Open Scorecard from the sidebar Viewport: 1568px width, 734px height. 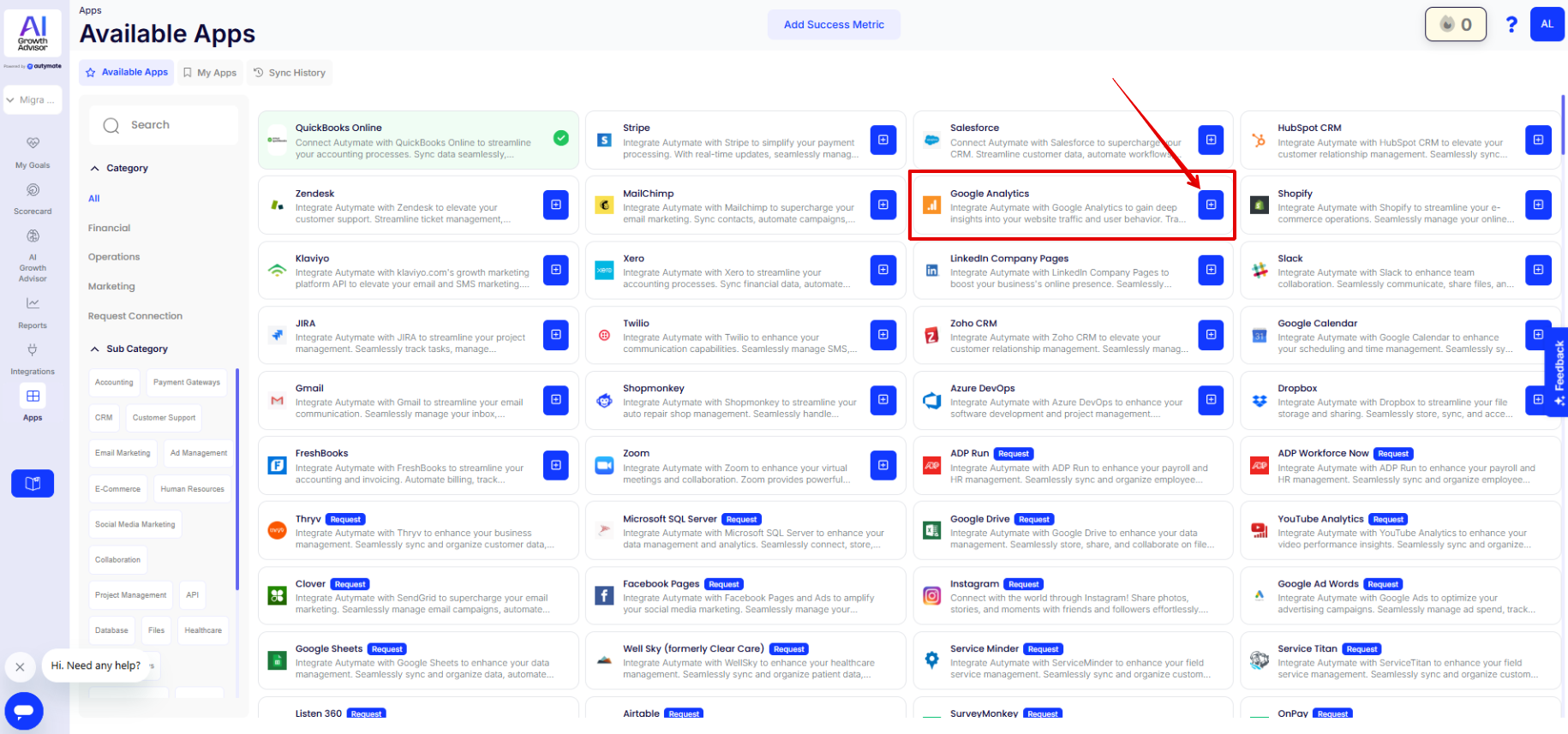(x=33, y=198)
